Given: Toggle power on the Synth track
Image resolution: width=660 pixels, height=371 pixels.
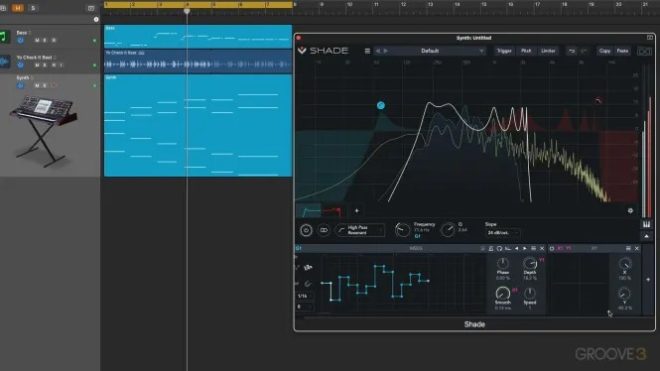Looking at the screenshot, I should 20,85.
